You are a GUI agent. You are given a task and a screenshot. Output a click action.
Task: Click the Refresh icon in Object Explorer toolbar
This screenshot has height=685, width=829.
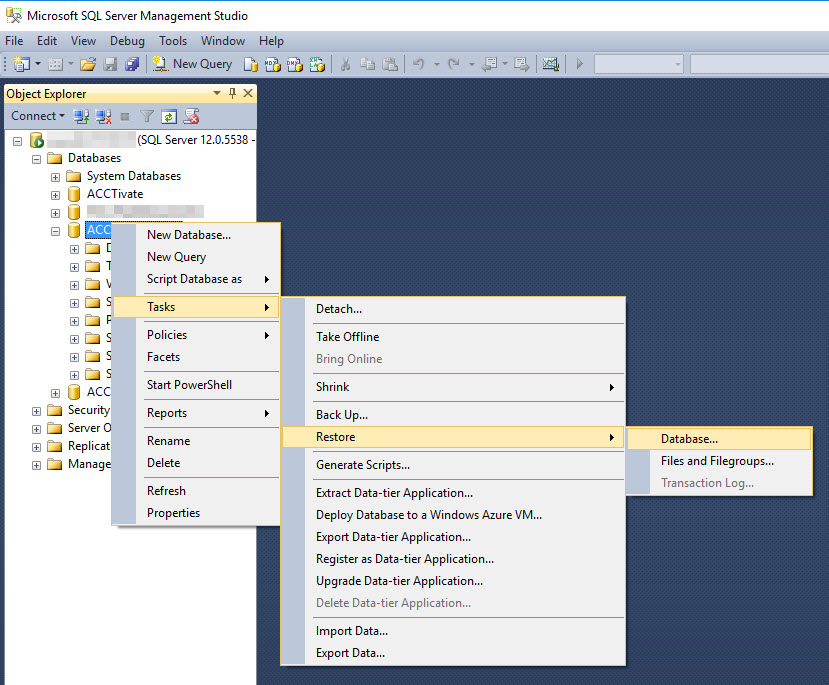(x=169, y=117)
